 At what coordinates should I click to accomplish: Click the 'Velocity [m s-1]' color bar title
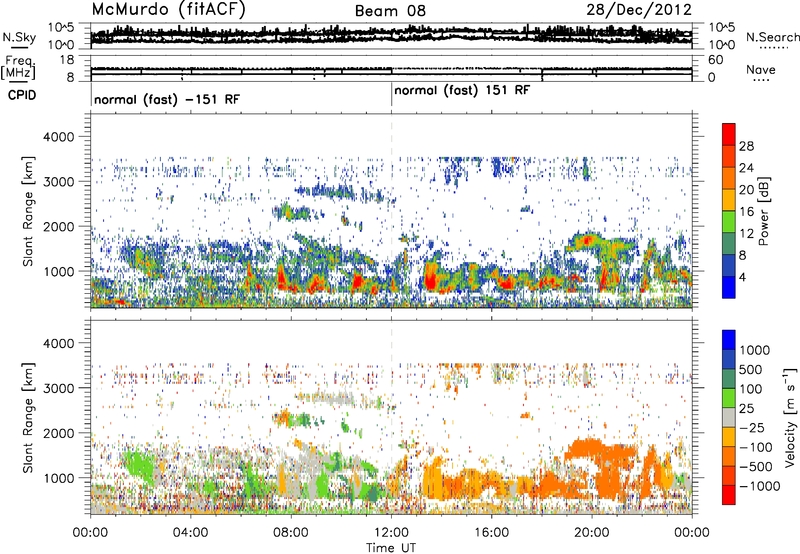click(790, 418)
